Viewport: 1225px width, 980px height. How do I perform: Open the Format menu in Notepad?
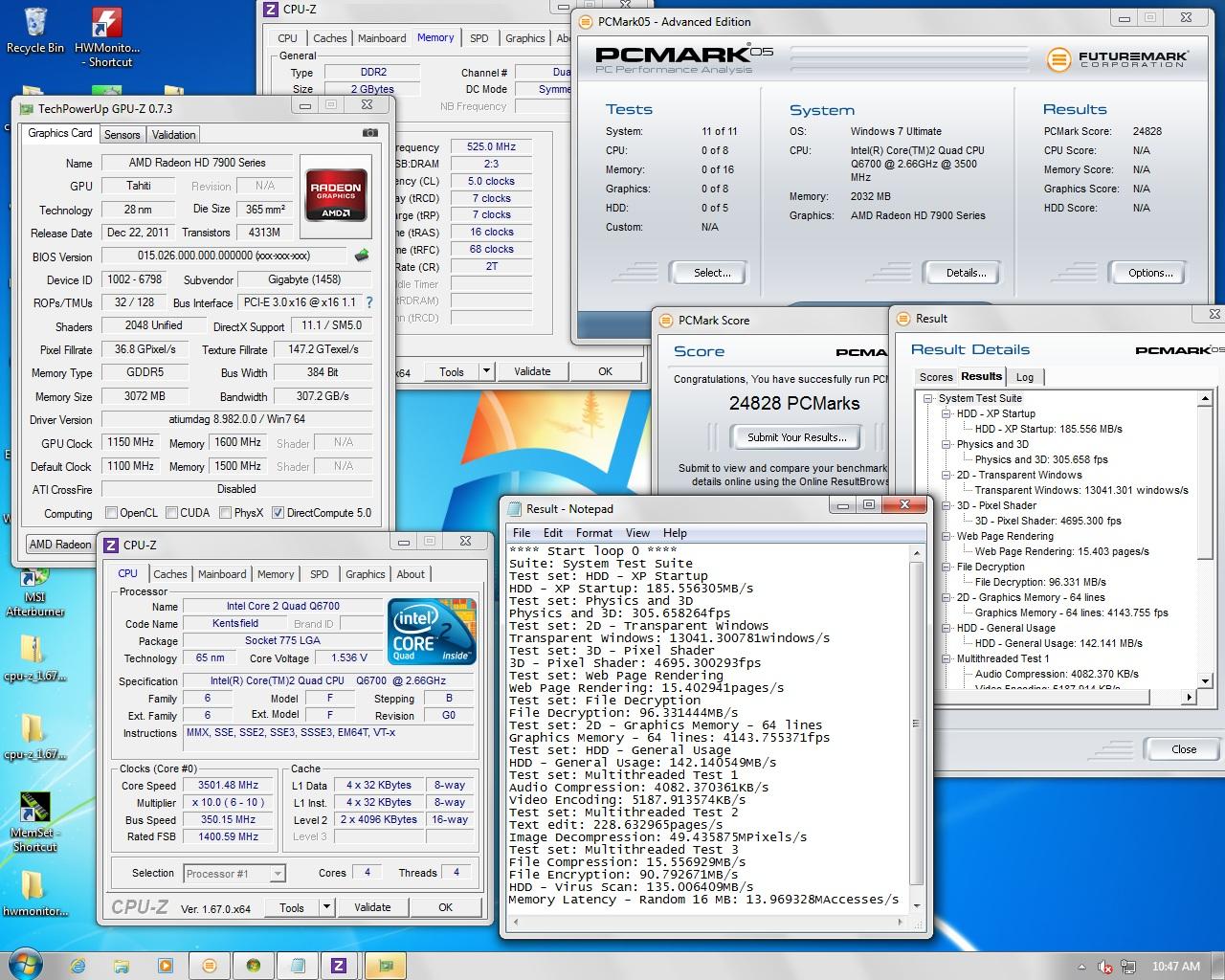(593, 533)
